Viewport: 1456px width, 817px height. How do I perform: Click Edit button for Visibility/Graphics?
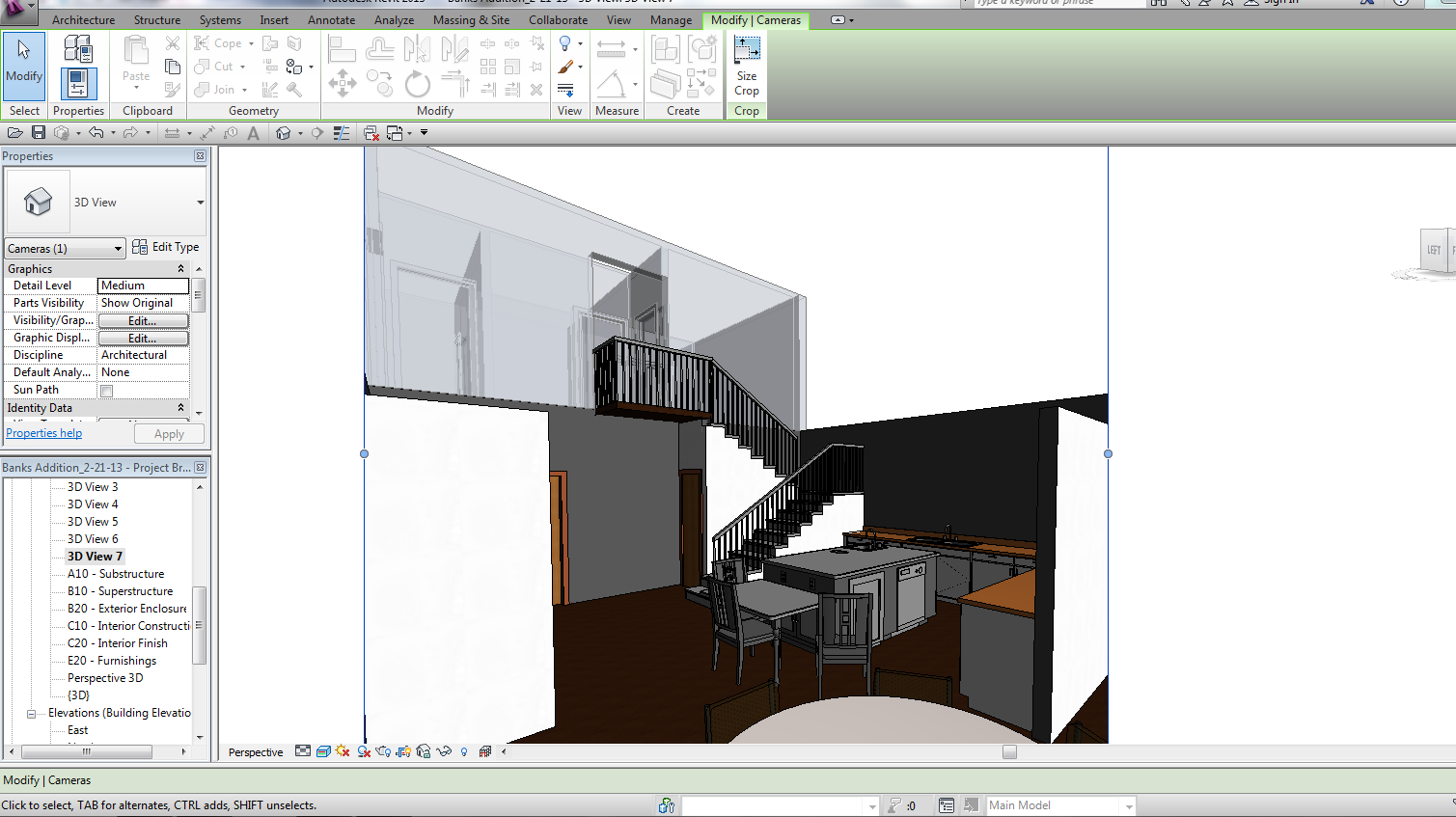(x=143, y=321)
